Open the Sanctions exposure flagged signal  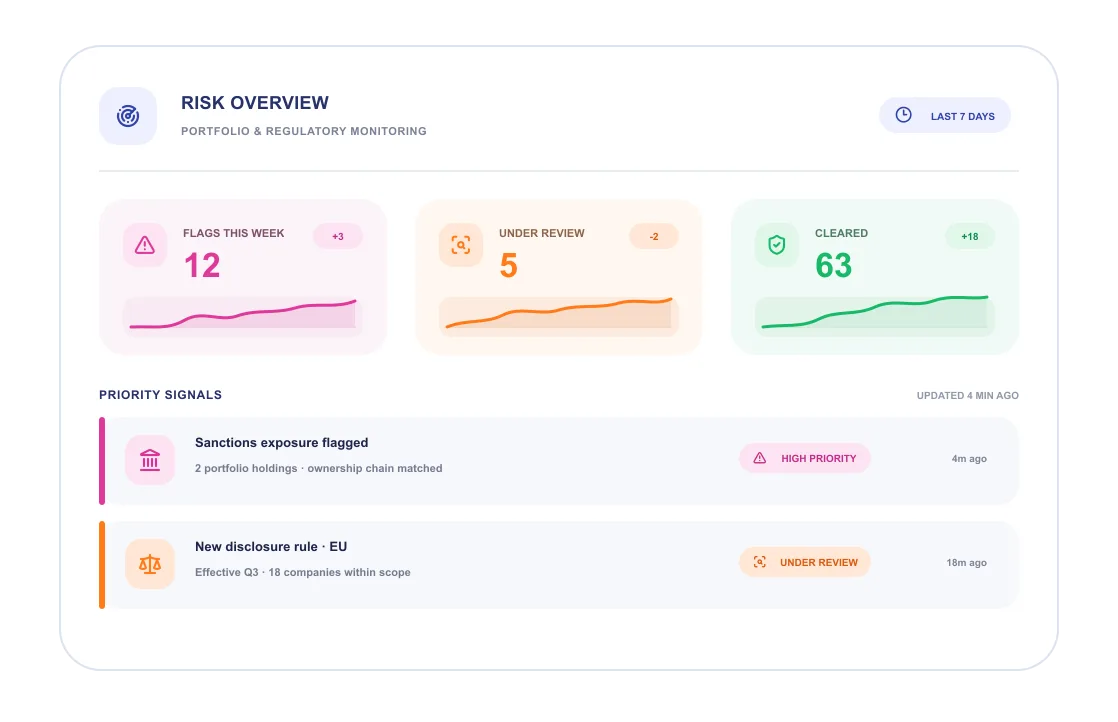(x=559, y=461)
